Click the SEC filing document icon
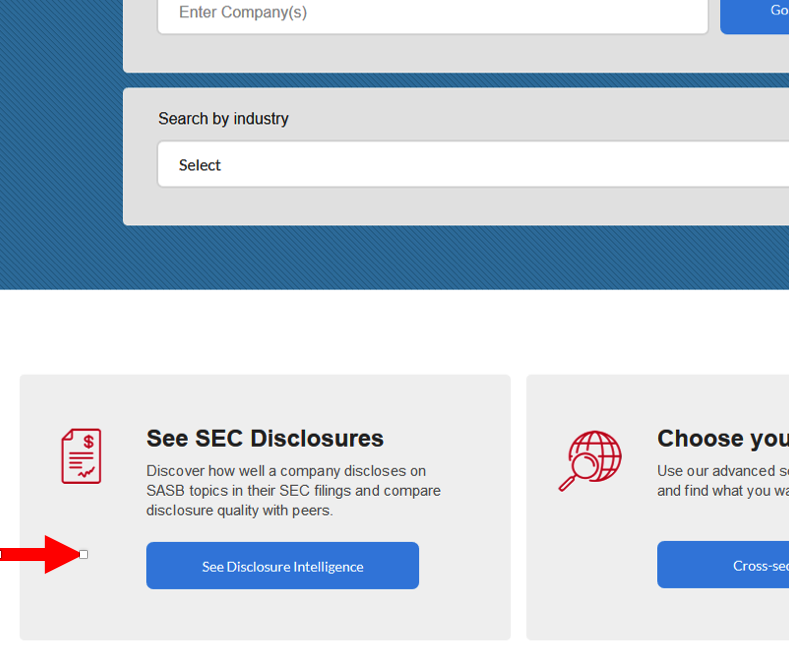The height and width of the screenshot is (654, 789). (x=81, y=456)
